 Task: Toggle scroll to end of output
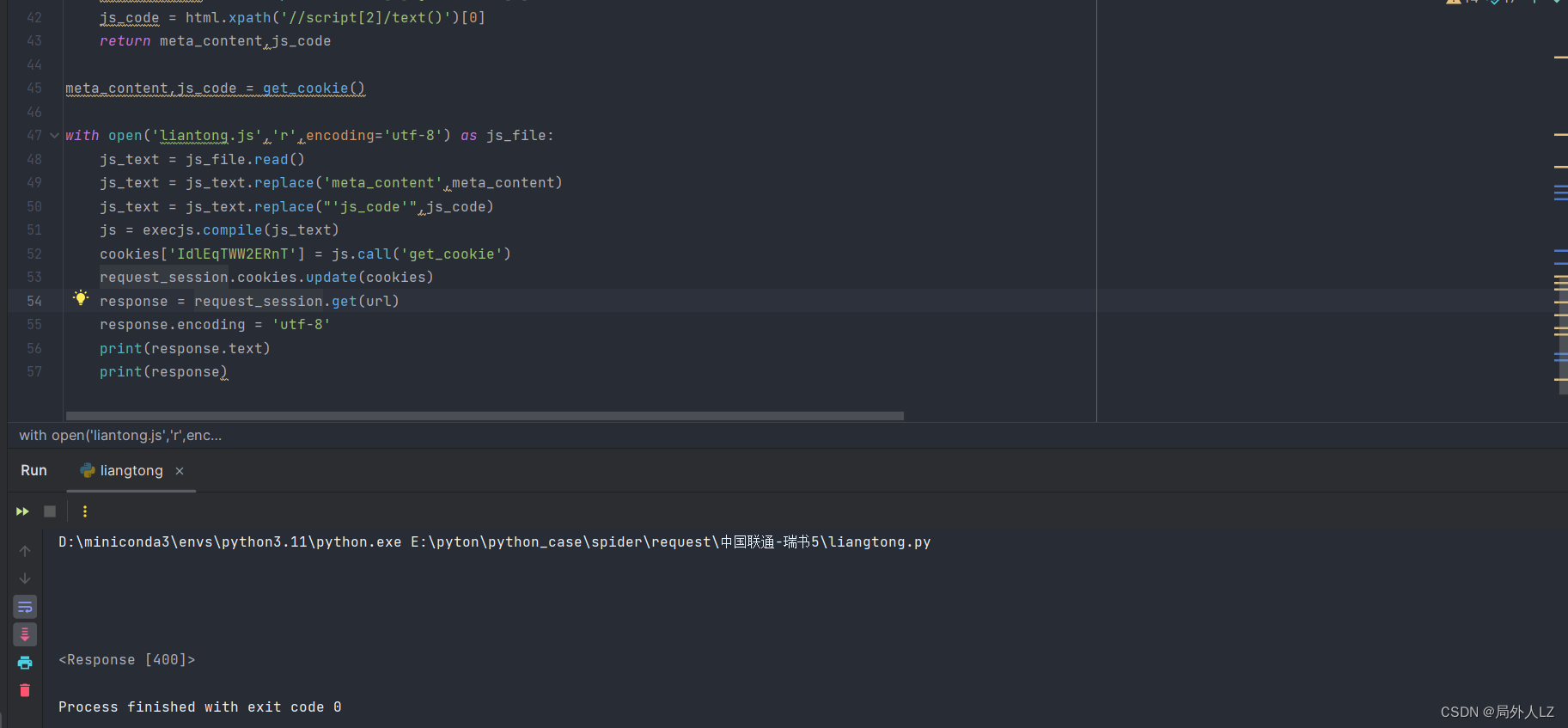tap(25, 634)
